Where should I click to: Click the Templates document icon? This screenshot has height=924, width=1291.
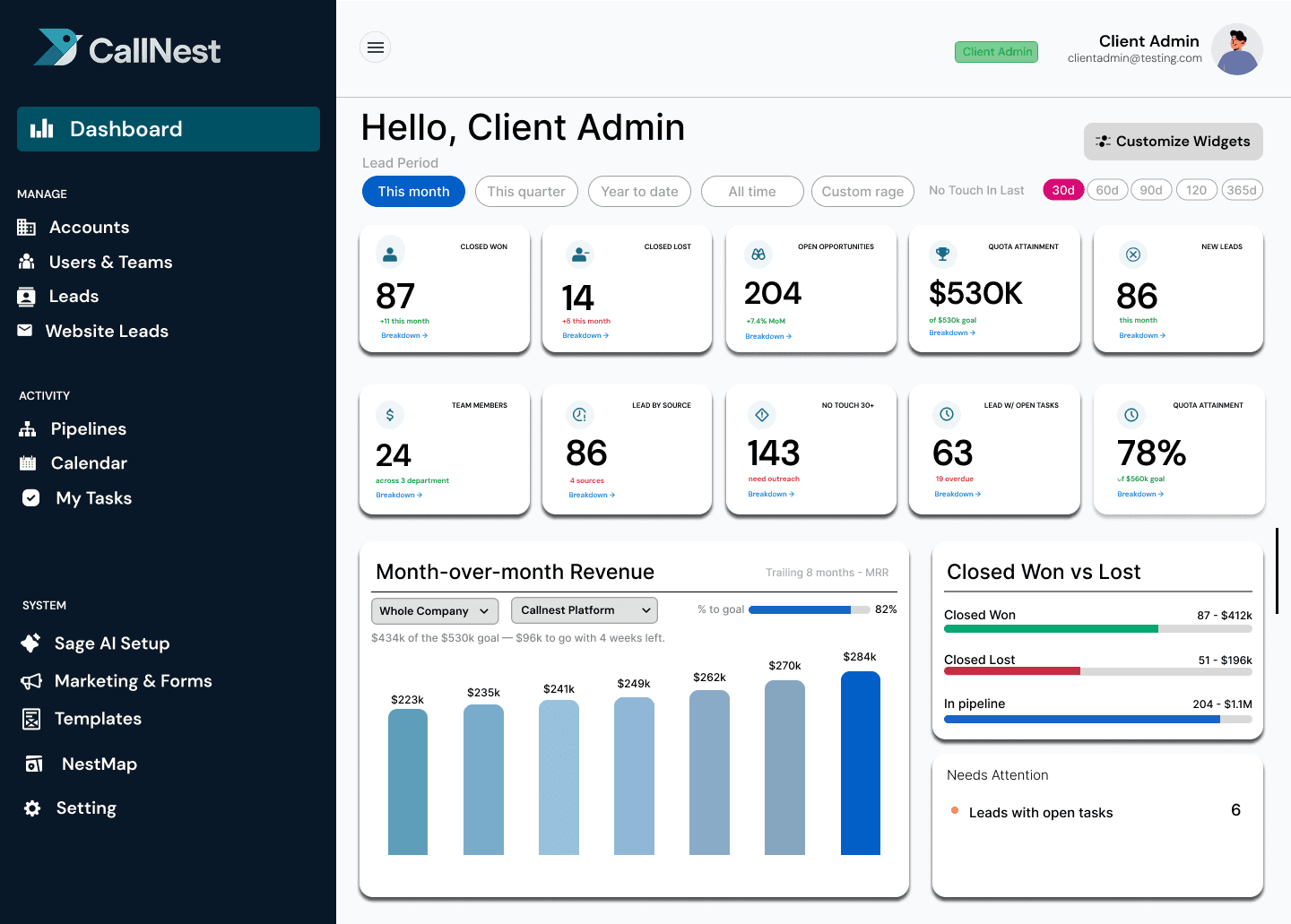31,719
